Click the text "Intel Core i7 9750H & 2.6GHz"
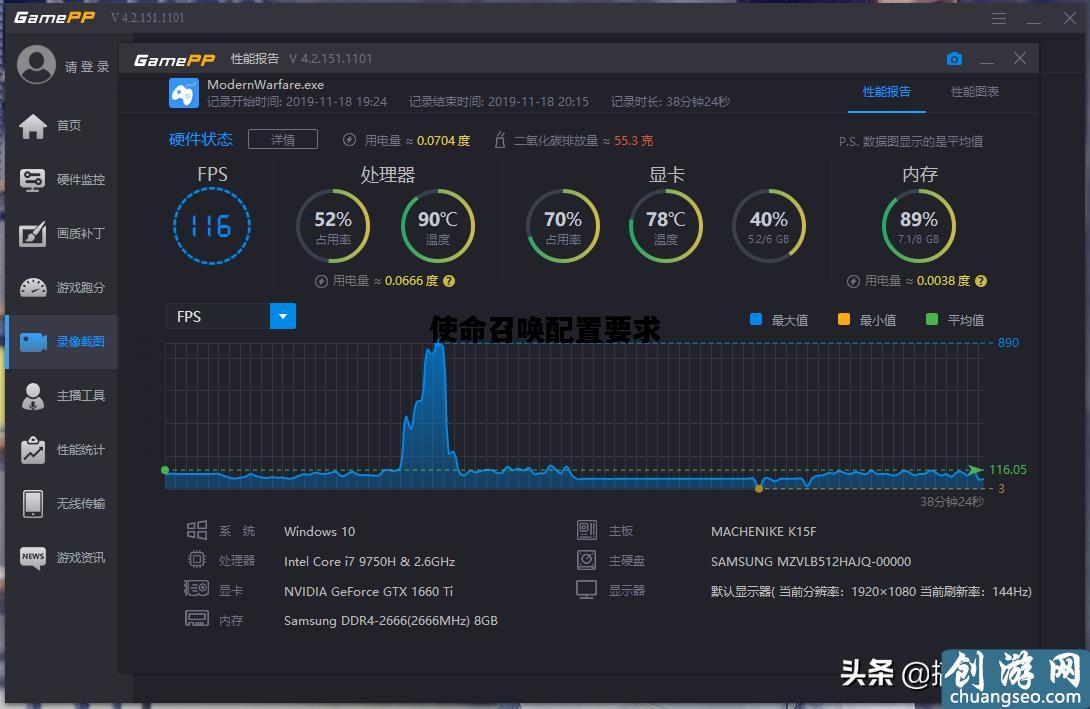The width and height of the screenshot is (1090, 709). [x=369, y=562]
